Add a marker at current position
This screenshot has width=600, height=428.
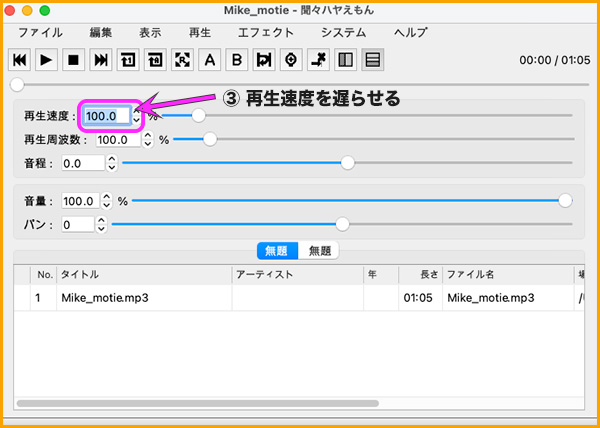click(x=291, y=60)
